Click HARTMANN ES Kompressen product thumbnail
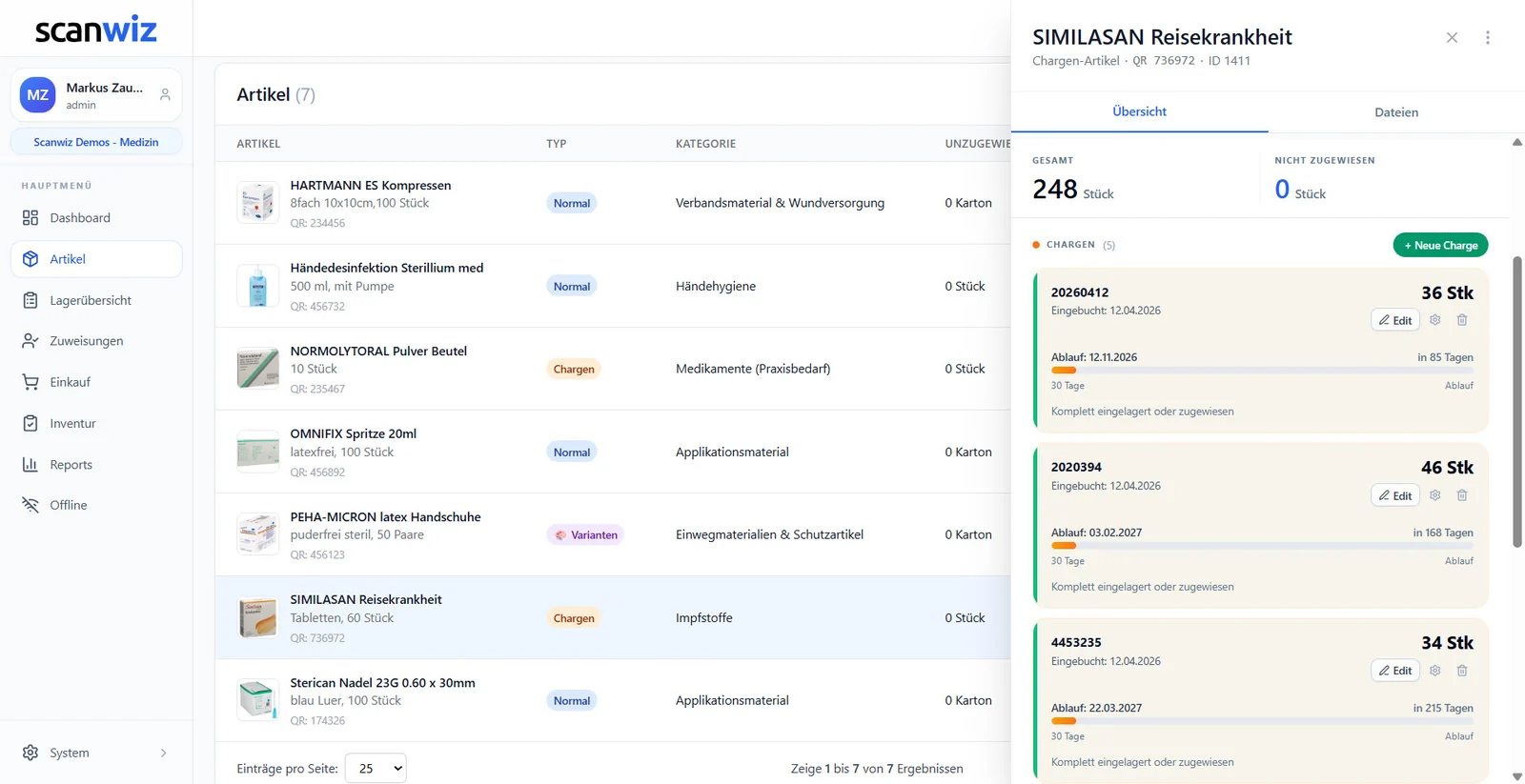Viewport: 1525px width, 784px height. click(257, 203)
